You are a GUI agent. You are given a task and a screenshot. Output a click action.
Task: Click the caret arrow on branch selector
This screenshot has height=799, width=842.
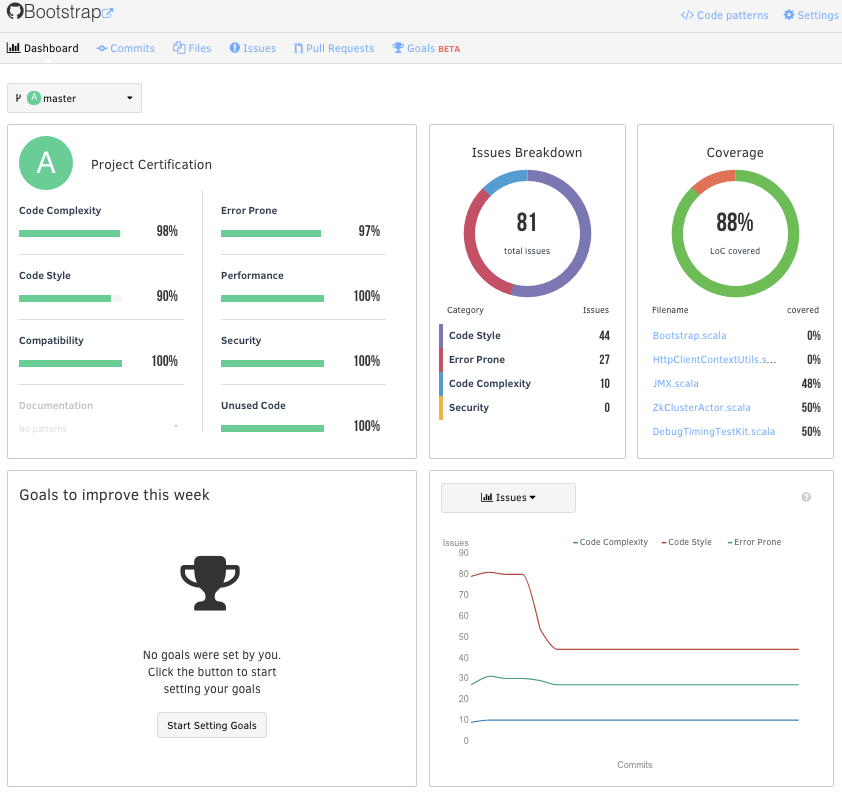(x=129, y=98)
